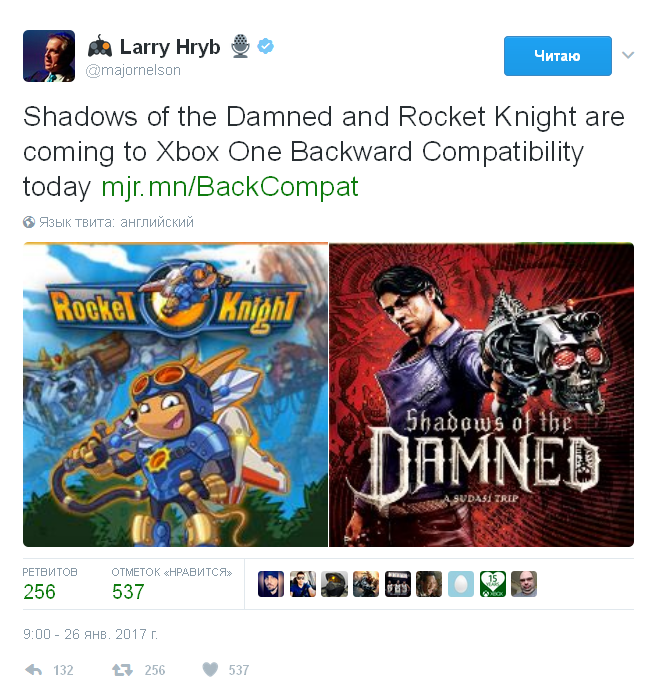
Task: Click the Larry Hryb display name
Action: (170, 47)
